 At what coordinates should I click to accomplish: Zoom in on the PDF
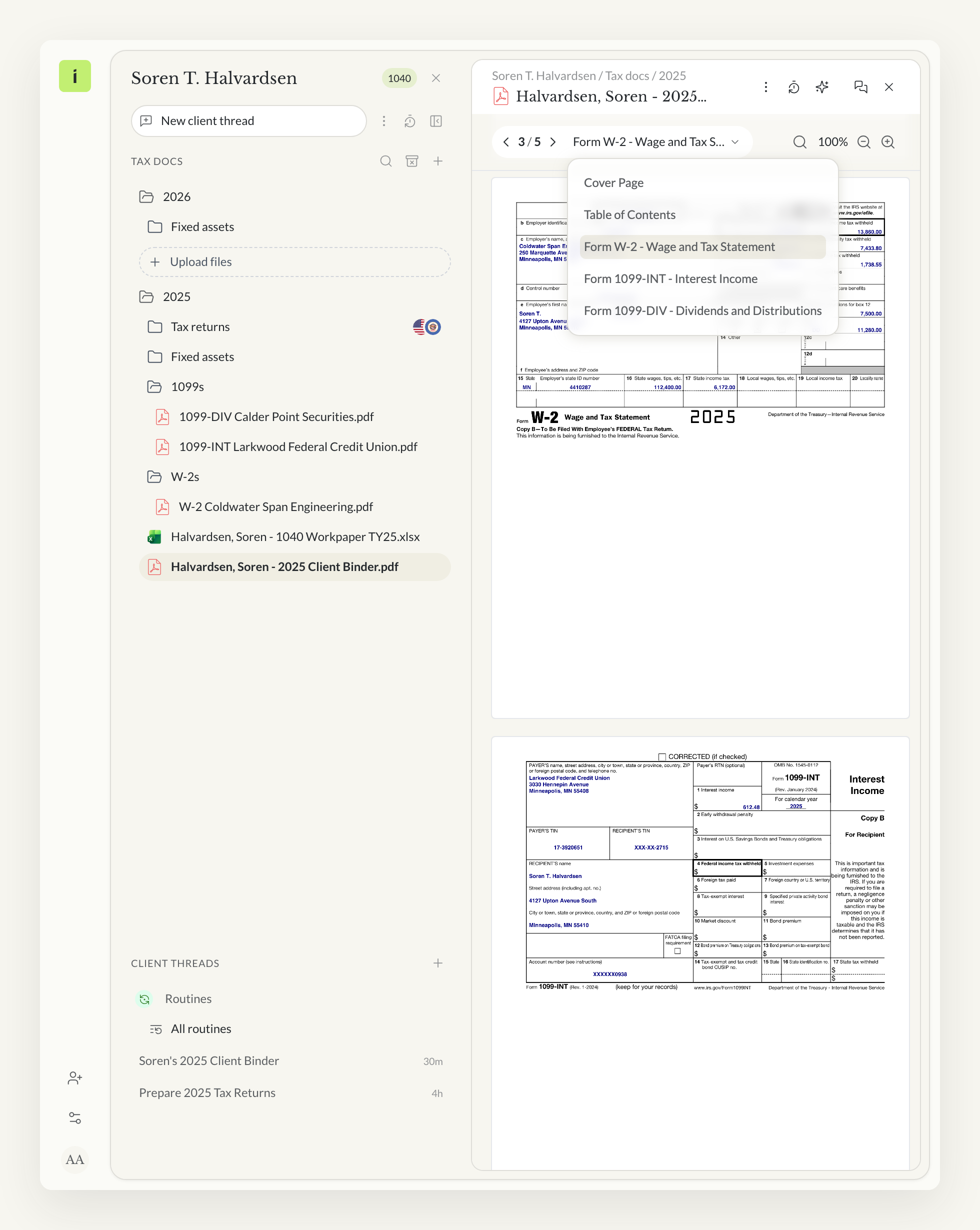tap(887, 142)
